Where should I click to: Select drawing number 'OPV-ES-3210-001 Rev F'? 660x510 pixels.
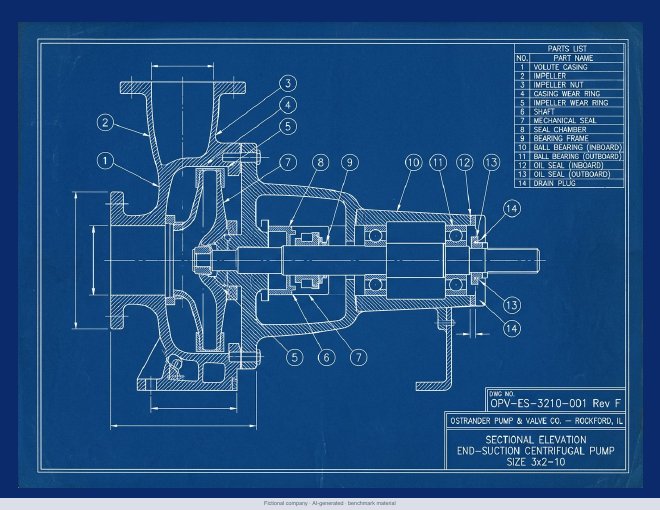(x=555, y=404)
